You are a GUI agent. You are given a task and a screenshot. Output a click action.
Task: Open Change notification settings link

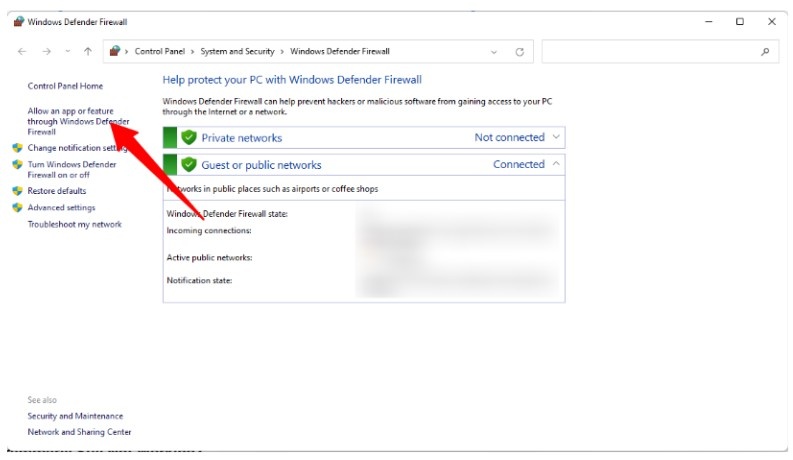pos(77,148)
